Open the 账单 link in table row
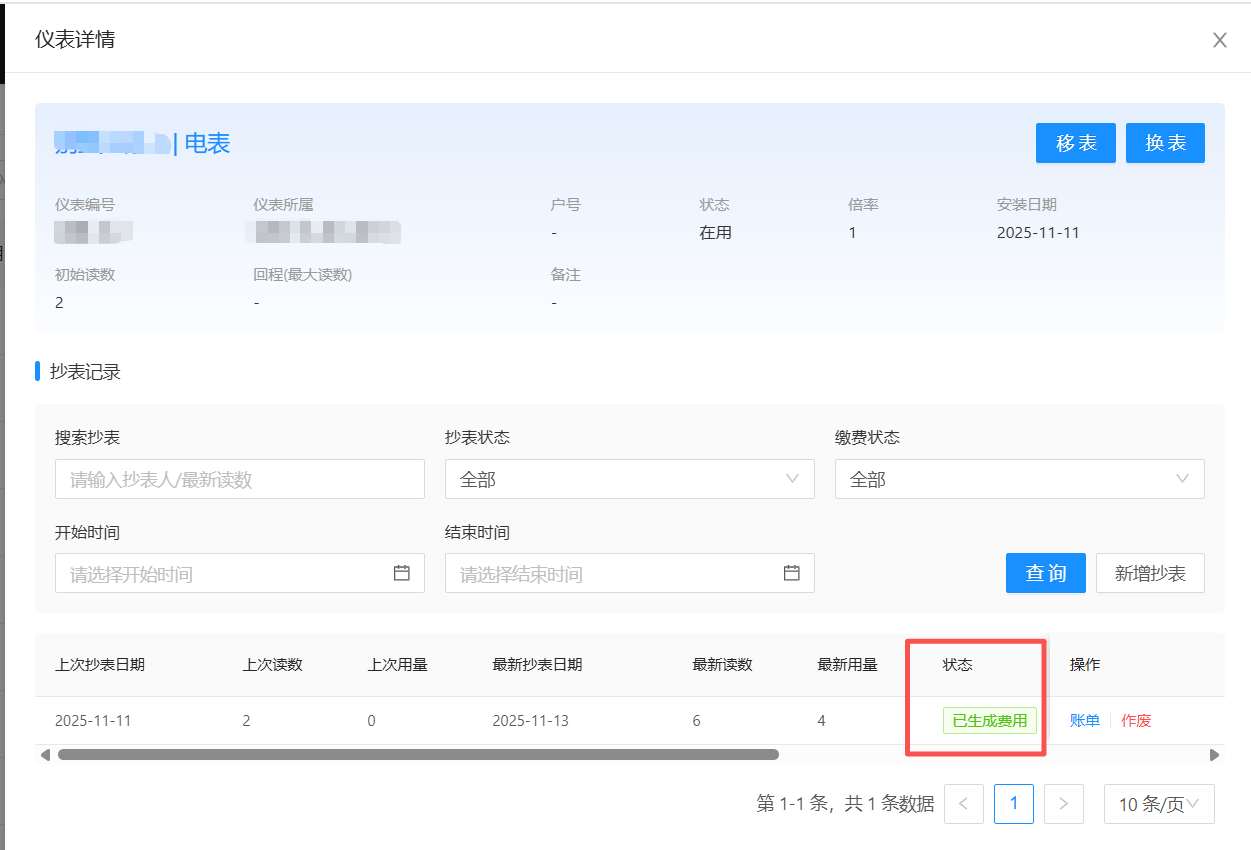This screenshot has height=850, width=1251. coord(1084,721)
